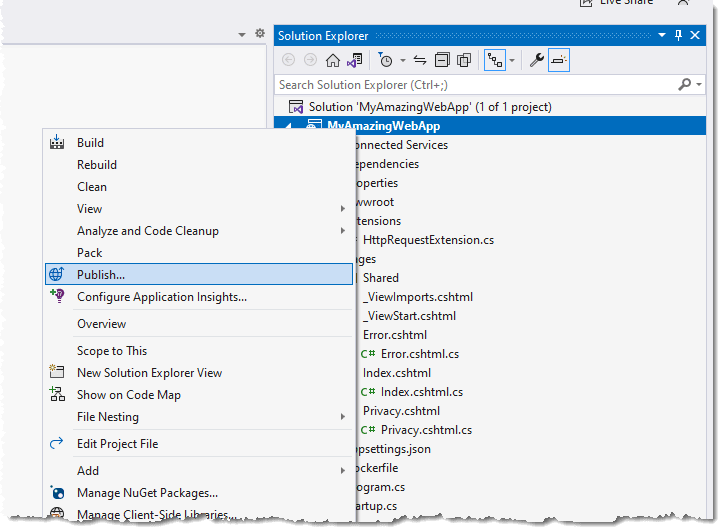The width and height of the screenshot is (723, 532).
Task: Choose Overview from the context menu
Action: click(x=199, y=324)
